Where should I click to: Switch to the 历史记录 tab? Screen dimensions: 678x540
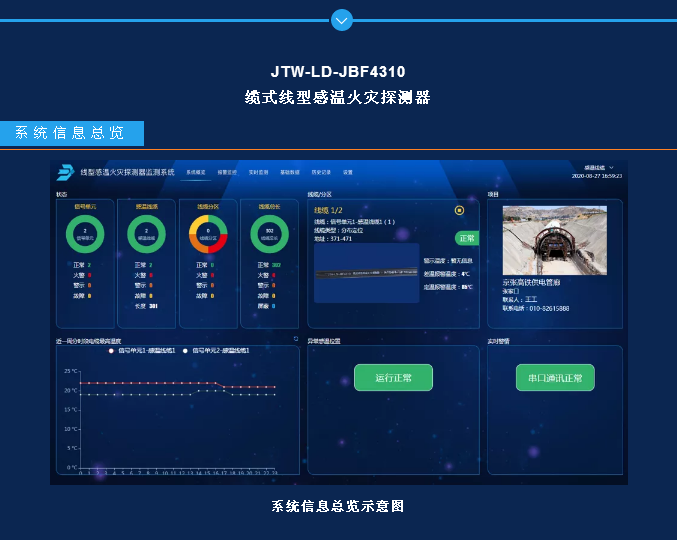pyautogui.click(x=320, y=172)
